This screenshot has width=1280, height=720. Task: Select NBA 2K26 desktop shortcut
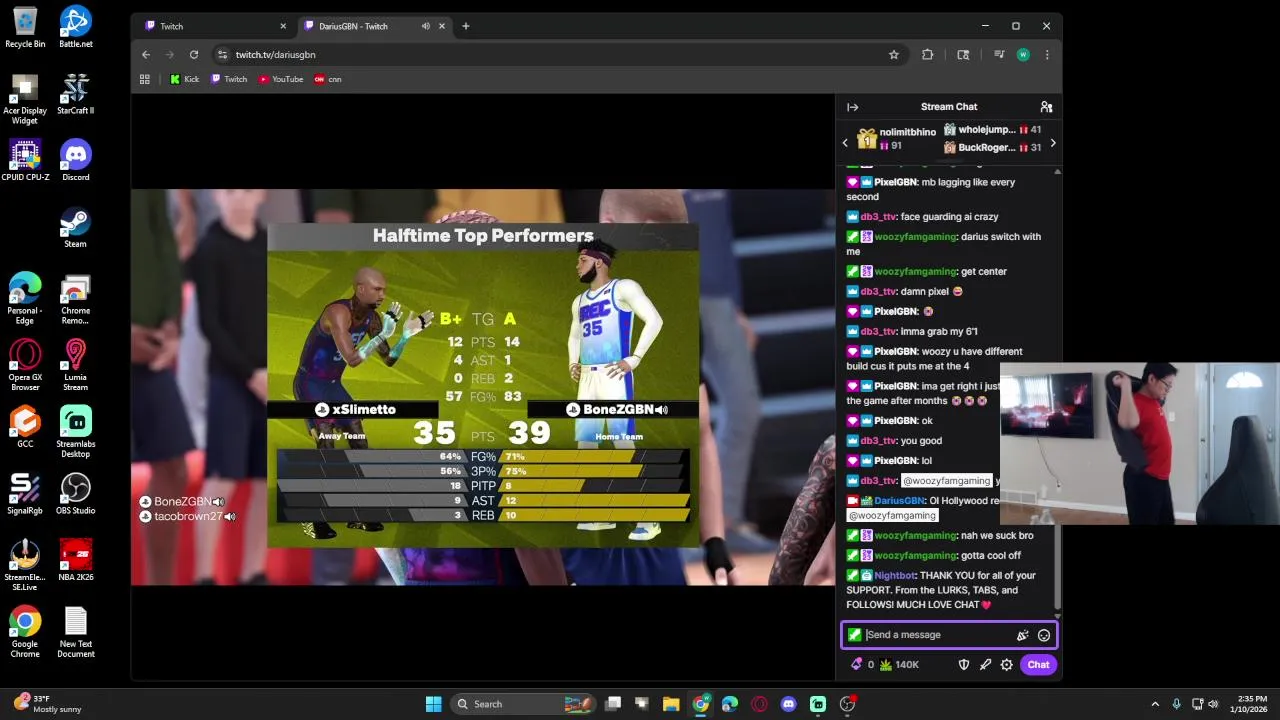click(x=75, y=560)
